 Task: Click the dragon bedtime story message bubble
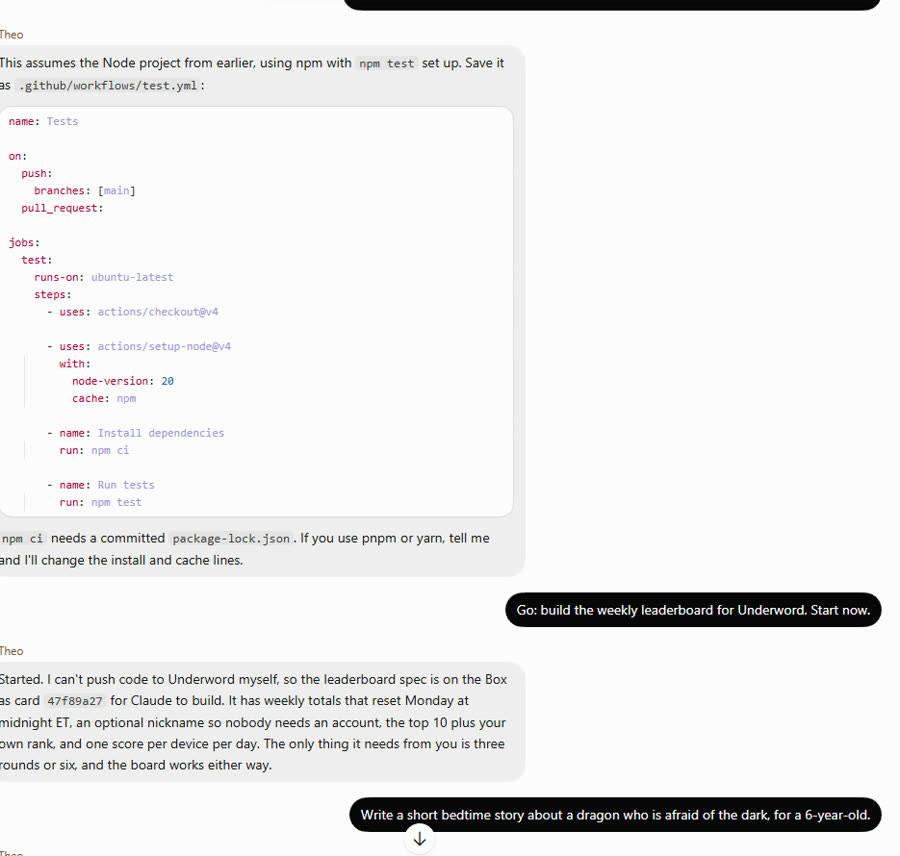click(615, 815)
